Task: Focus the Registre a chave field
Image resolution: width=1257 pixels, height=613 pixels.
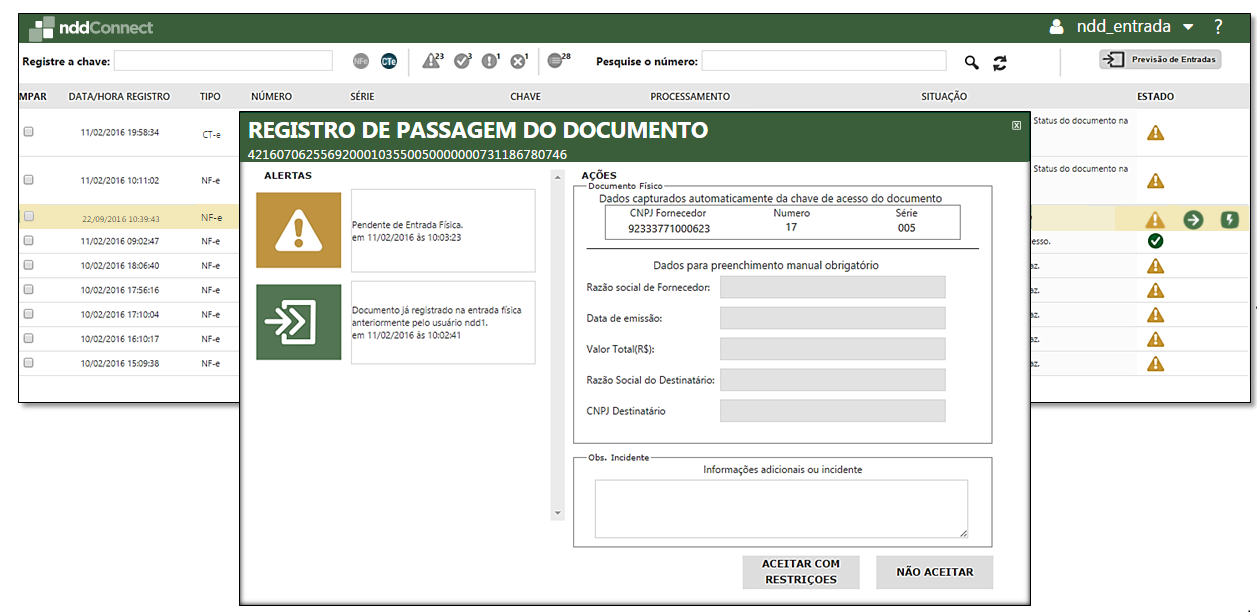Action: point(223,61)
